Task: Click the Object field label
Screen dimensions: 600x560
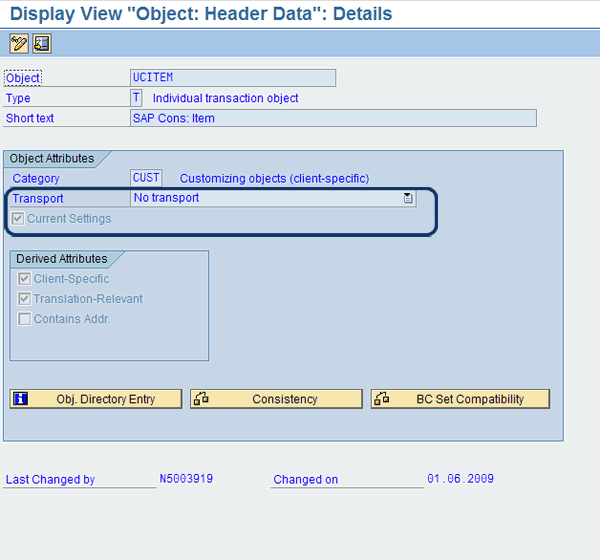Action: tap(23, 78)
